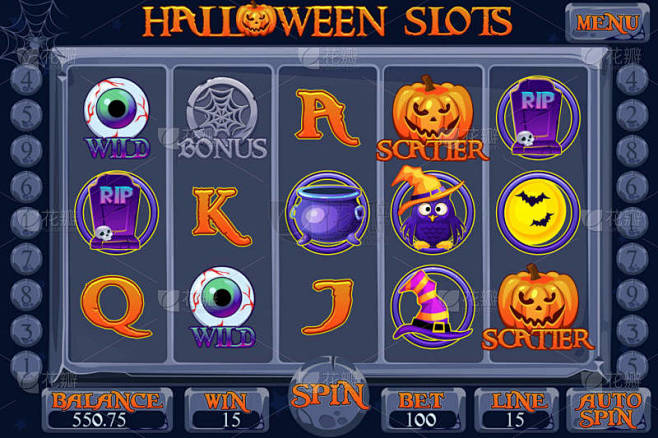658x438 pixels.
Task: Click the striped witch hat symbol
Action: pyautogui.click(x=433, y=307)
